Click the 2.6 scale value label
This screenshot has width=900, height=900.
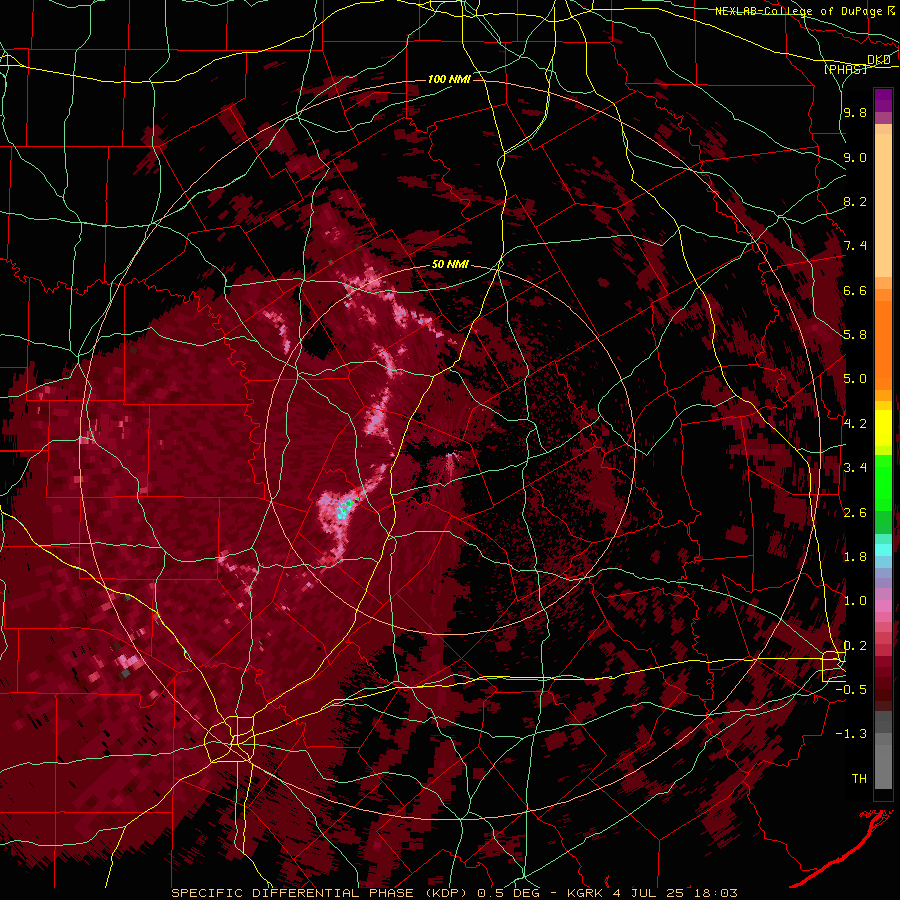click(x=855, y=513)
